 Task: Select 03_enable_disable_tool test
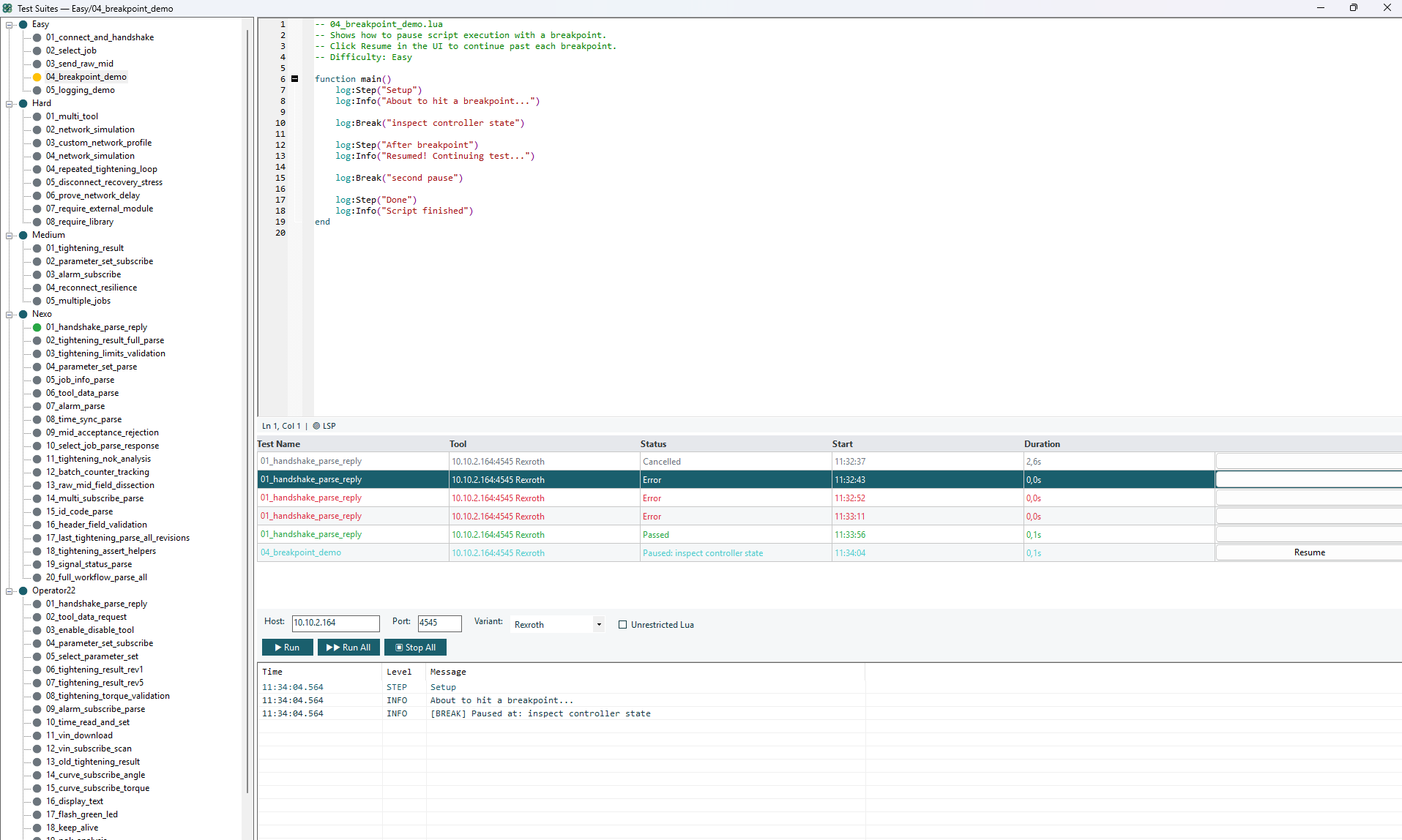coord(90,630)
